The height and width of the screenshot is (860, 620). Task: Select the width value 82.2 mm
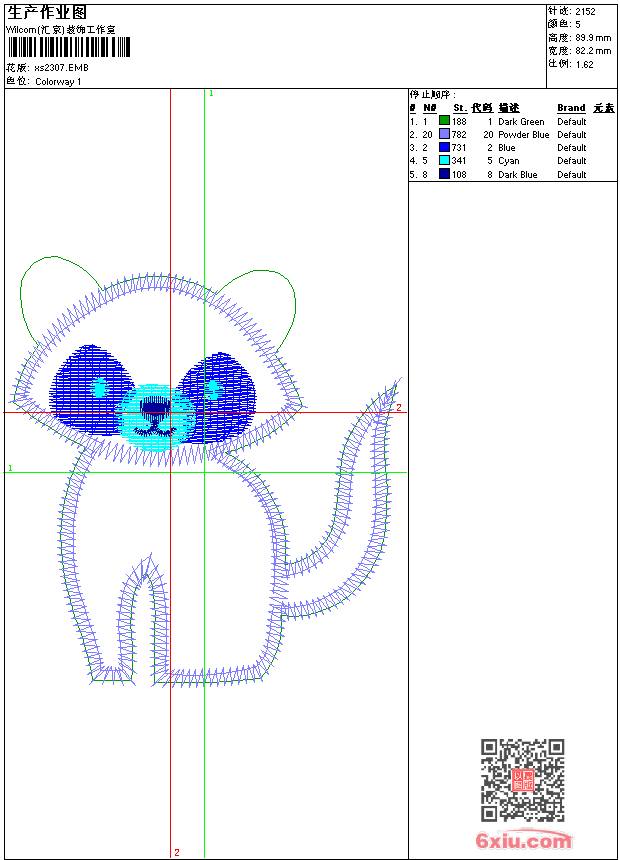pos(593,51)
